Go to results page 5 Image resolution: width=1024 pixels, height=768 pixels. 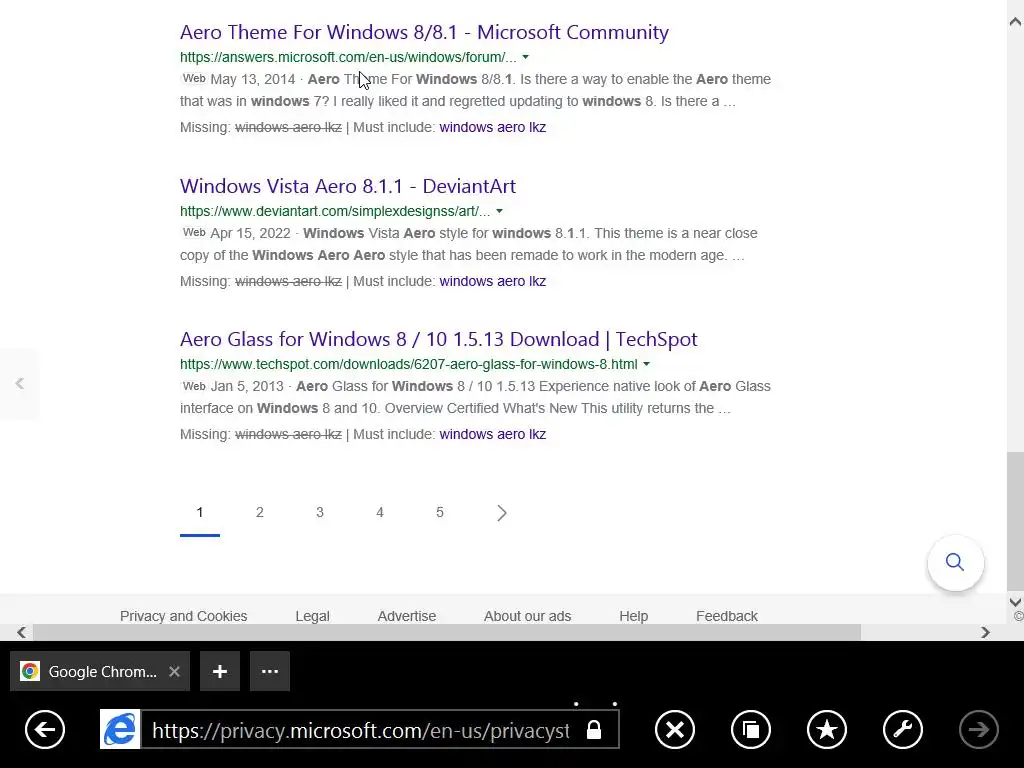pos(440,513)
